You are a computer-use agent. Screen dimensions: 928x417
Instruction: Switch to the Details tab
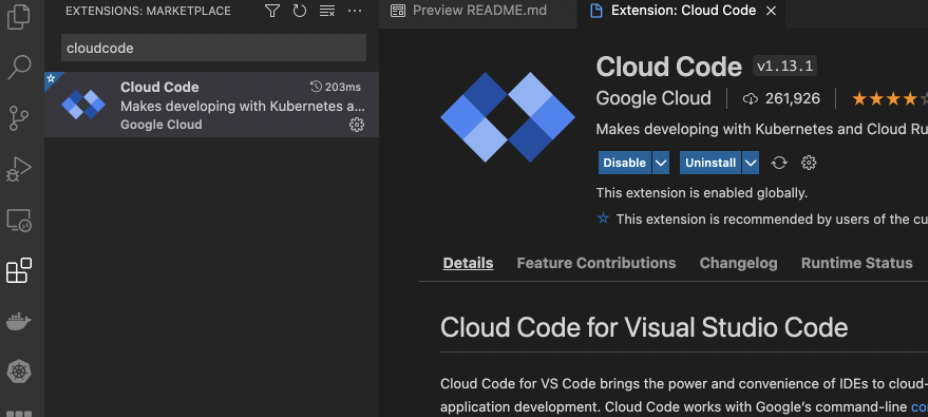[468, 263]
